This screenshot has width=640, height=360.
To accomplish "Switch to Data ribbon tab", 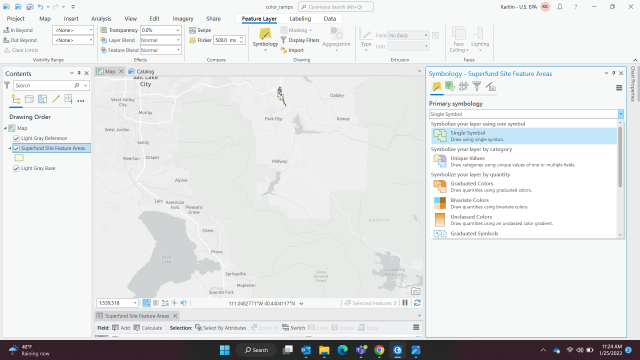I will pos(330,19).
